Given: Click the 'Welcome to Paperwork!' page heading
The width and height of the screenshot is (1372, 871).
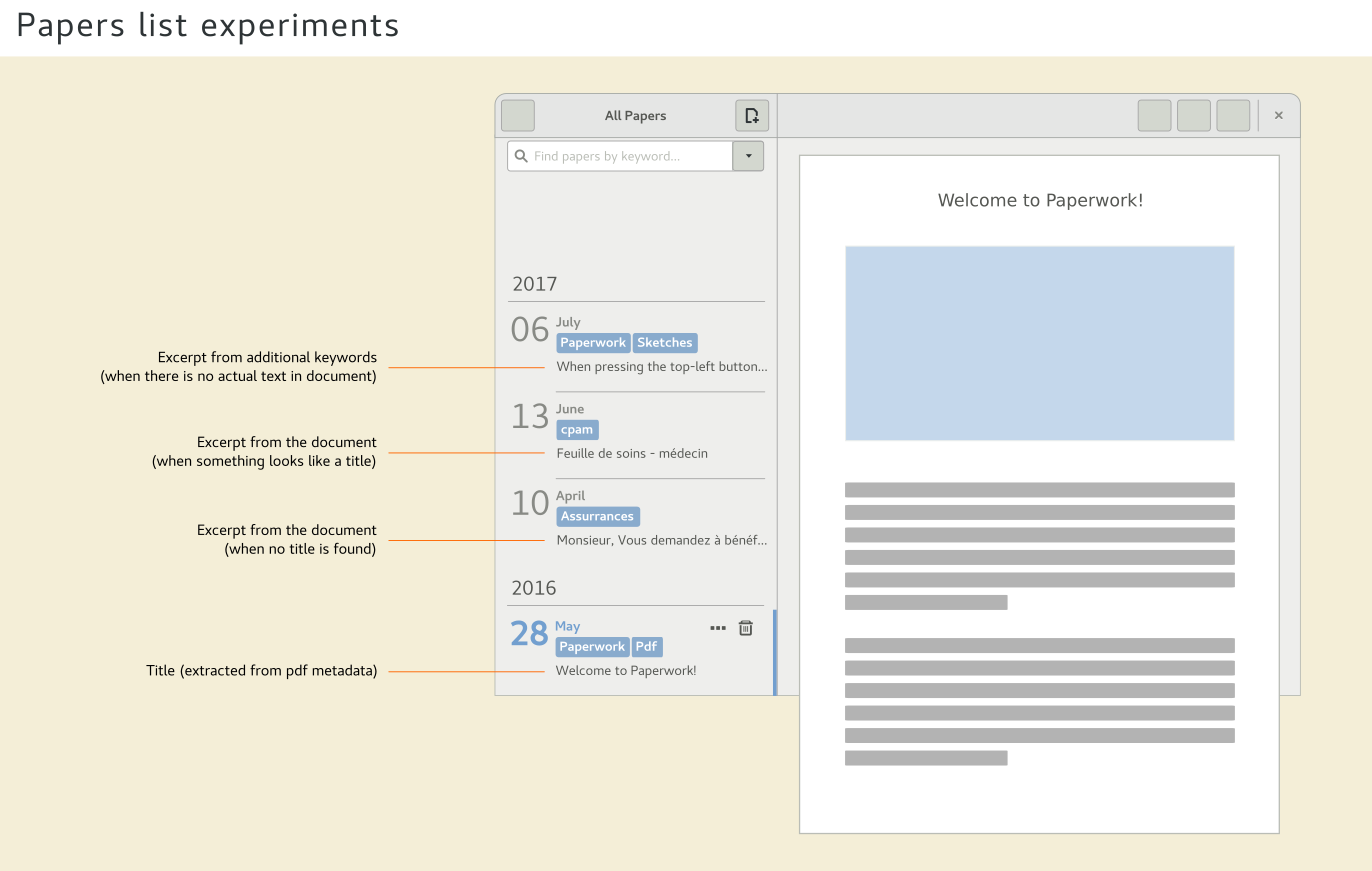Looking at the screenshot, I should 1040,201.
